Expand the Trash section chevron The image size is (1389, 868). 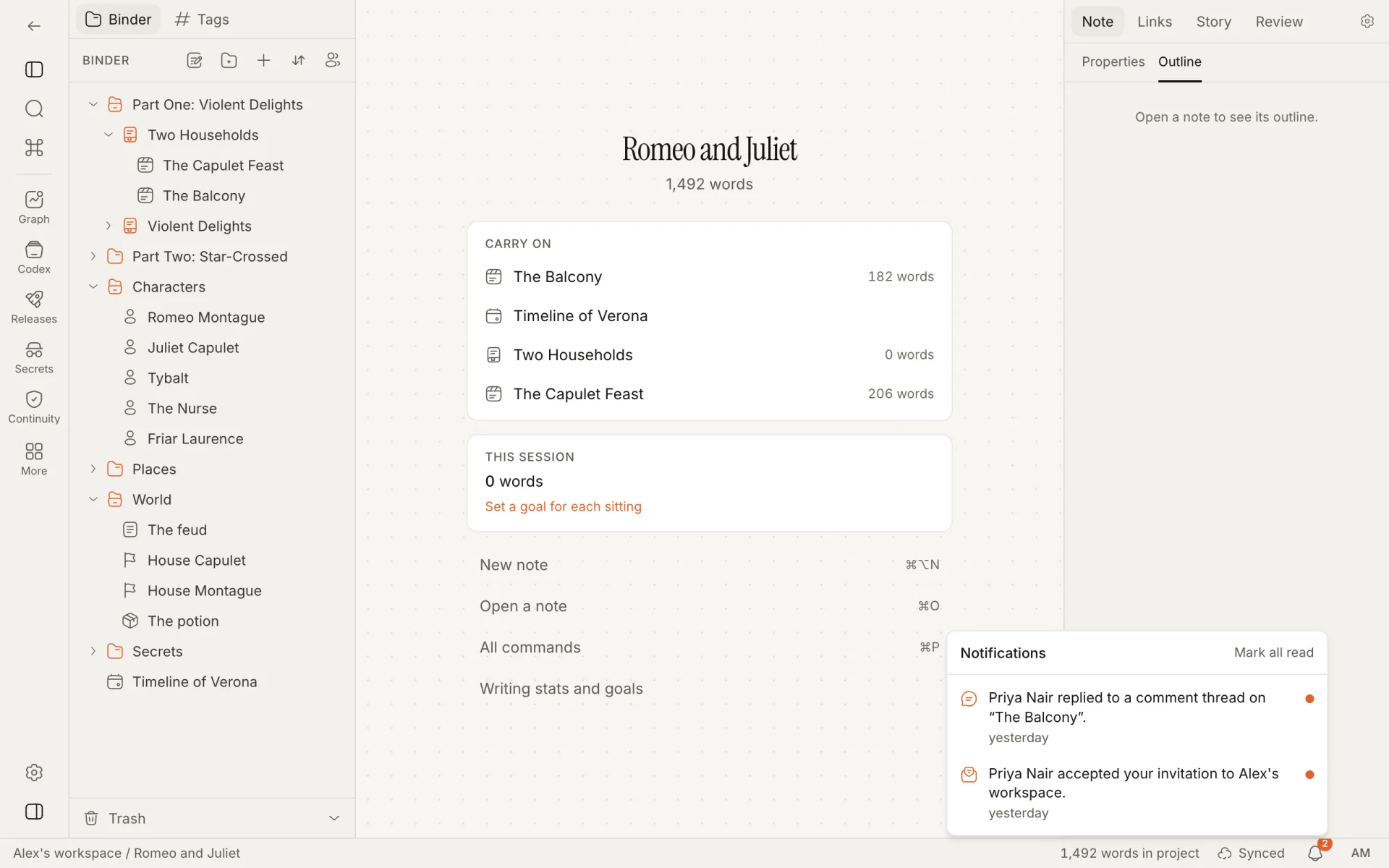tap(334, 818)
